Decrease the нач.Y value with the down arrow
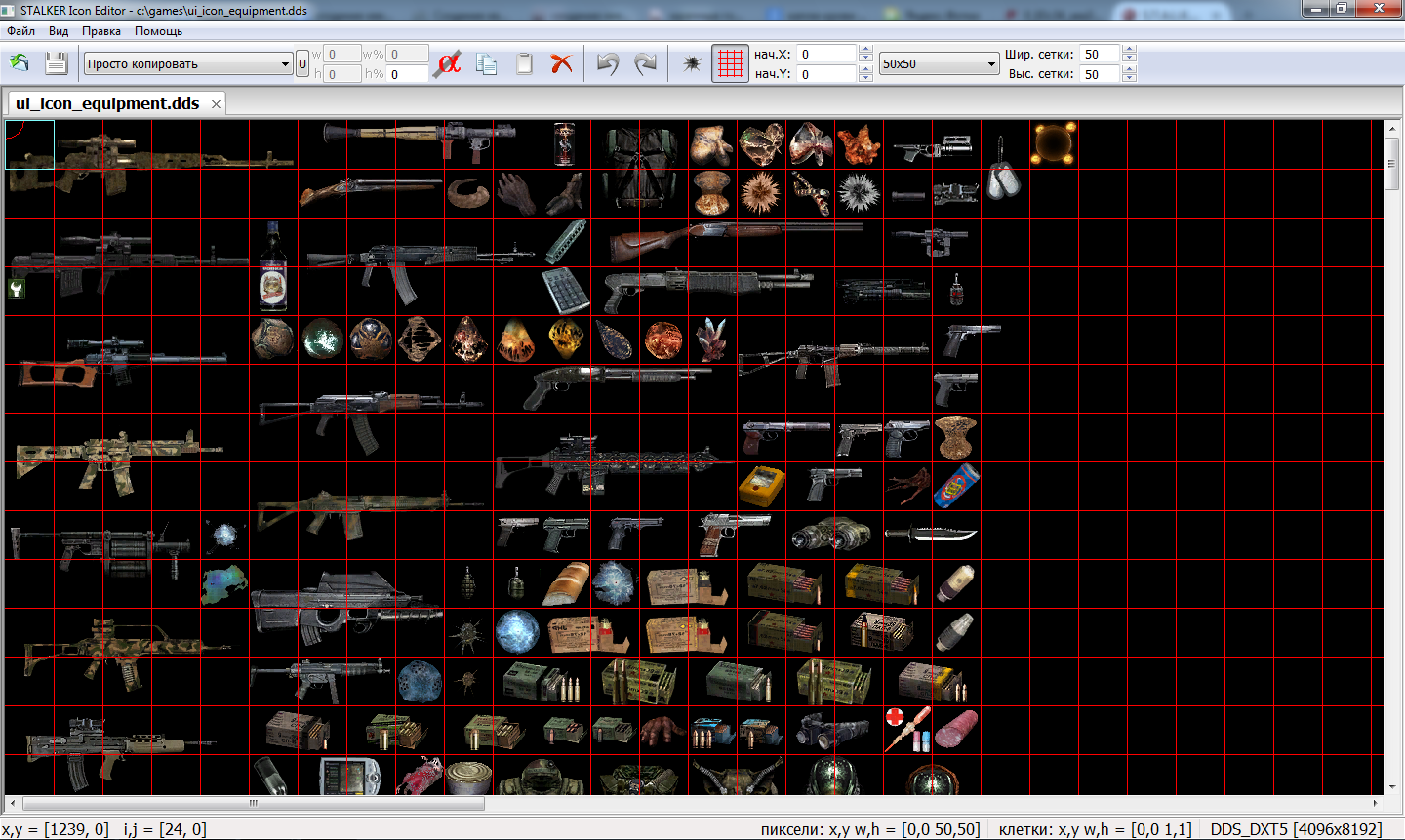Viewport: 1405px width, 840px height. tap(865, 79)
